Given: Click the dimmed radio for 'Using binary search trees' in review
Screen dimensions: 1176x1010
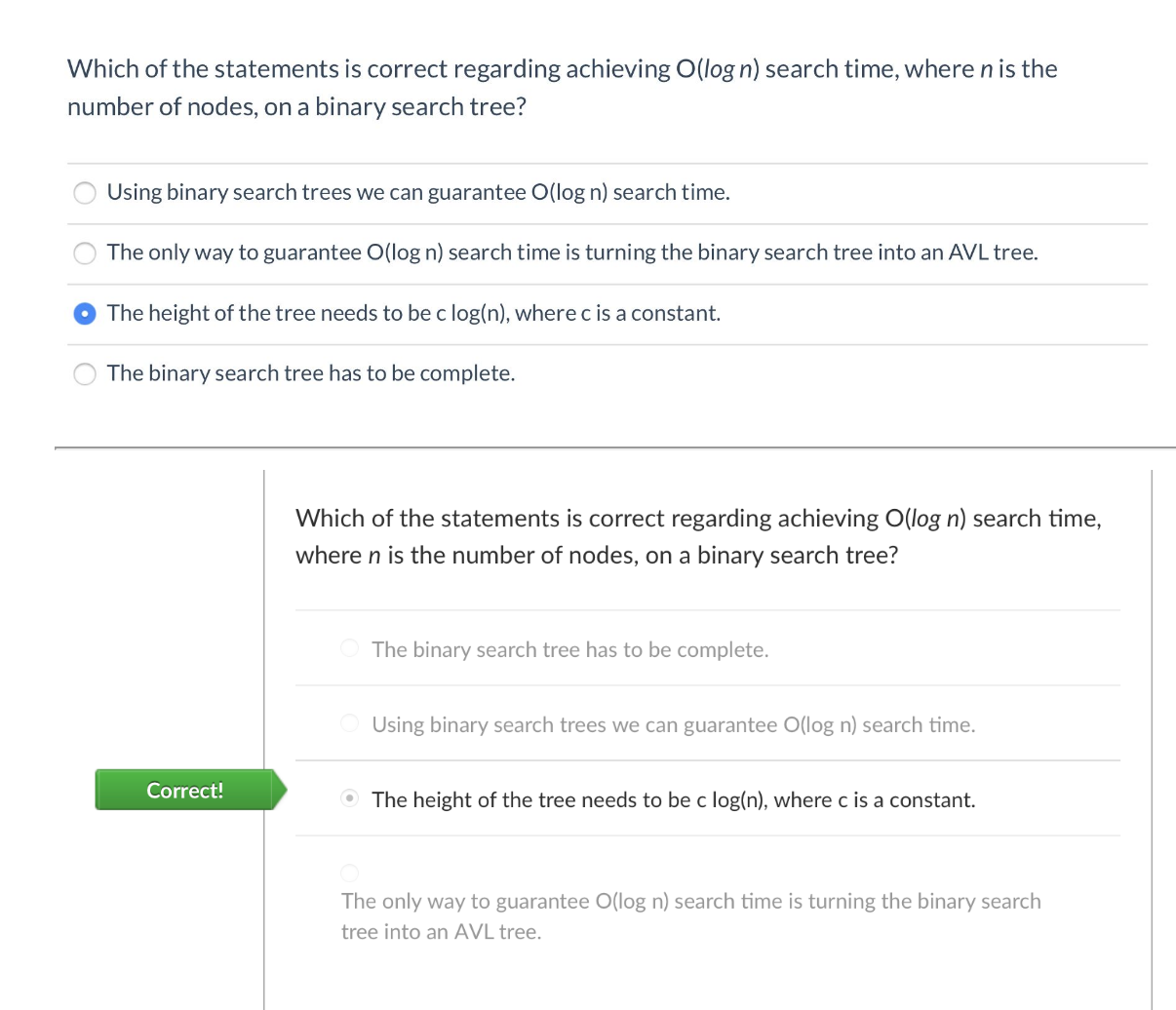Looking at the screenshot, I should pos(349,722).
